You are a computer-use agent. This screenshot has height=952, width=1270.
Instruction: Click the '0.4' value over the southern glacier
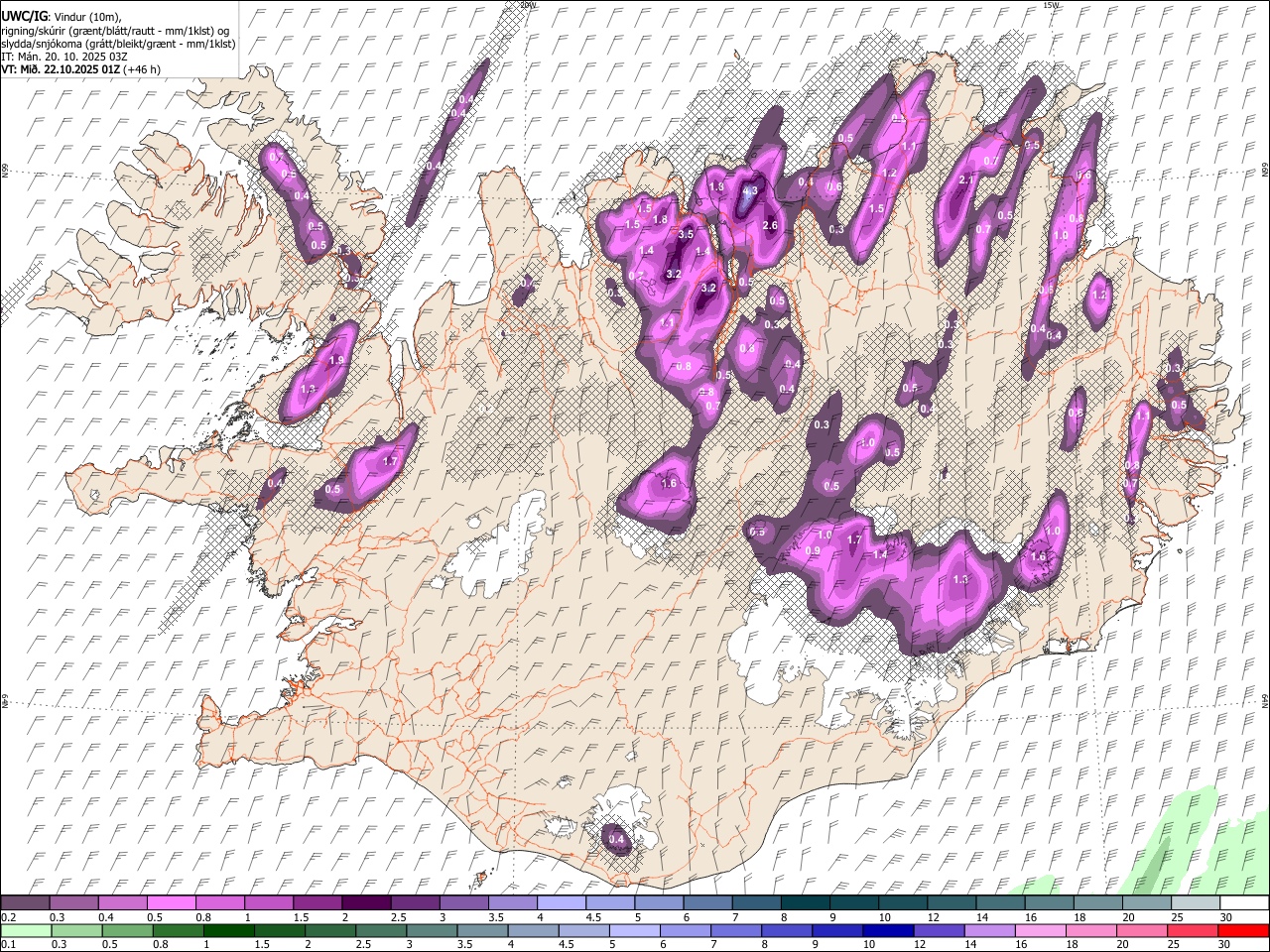616,840
